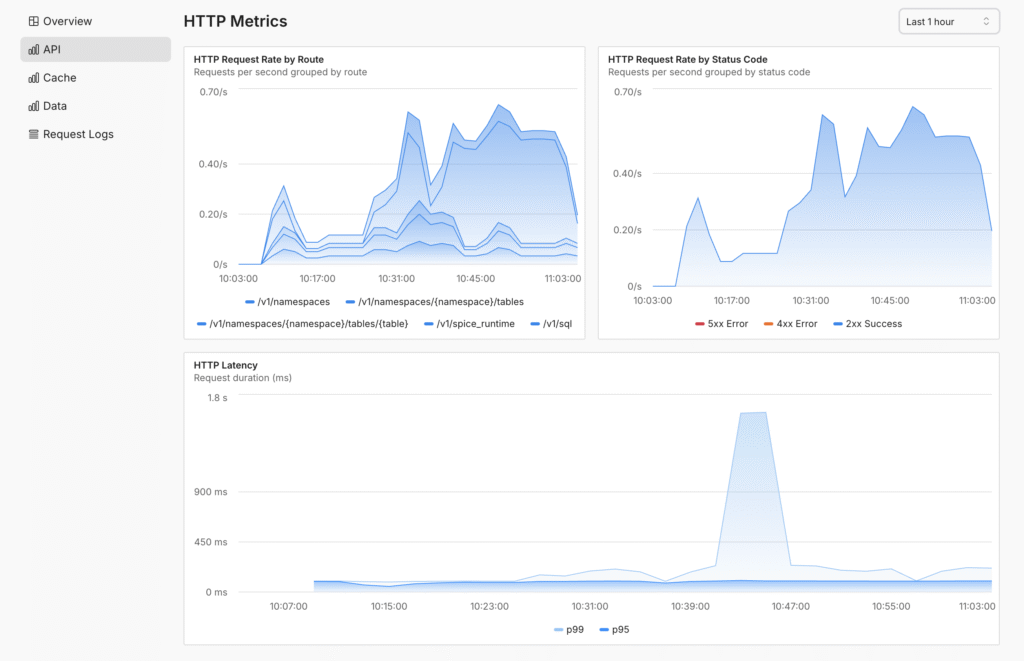This screenshot has width=1024, height=661.
Task: Toggle the /v1/namespaces legend series
Action: (x=287, y=301)
